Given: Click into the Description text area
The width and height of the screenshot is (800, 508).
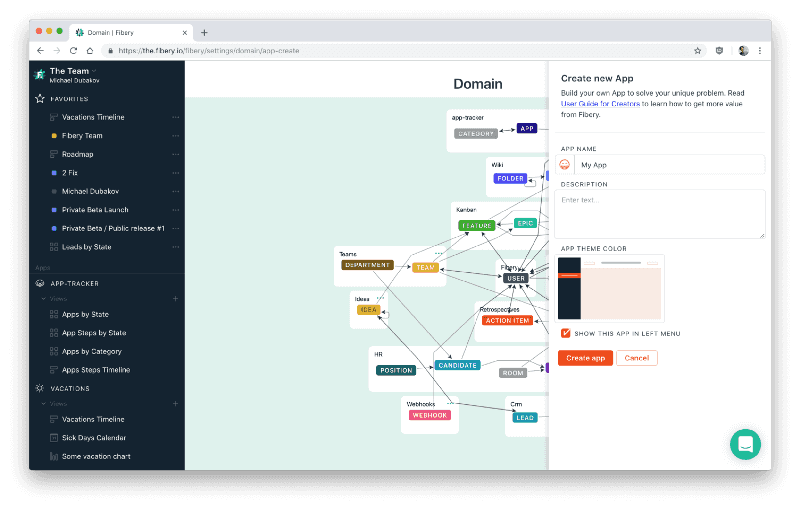Looking at the screenshot, I should click(x=662, y=213).
